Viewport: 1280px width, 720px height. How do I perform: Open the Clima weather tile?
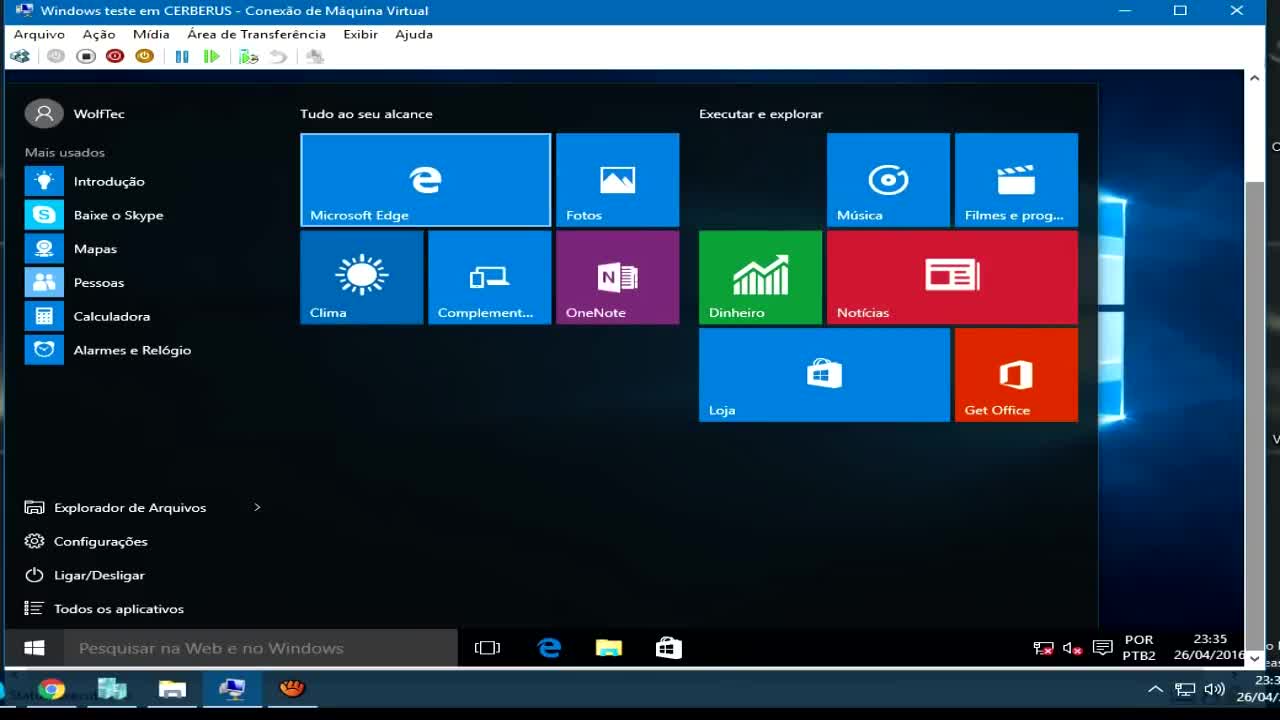pyautogui.click(x=362, y=277)
